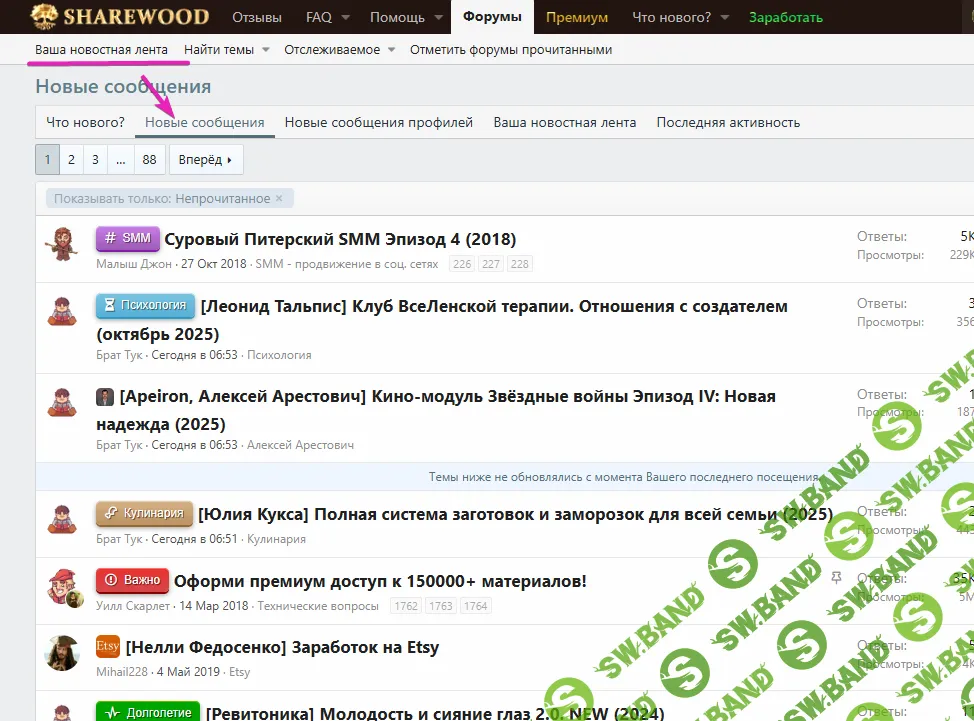Expand the FAQ dropdown menu
The height and width of the screenshot is (721, 974).
[x=345, y=18]
